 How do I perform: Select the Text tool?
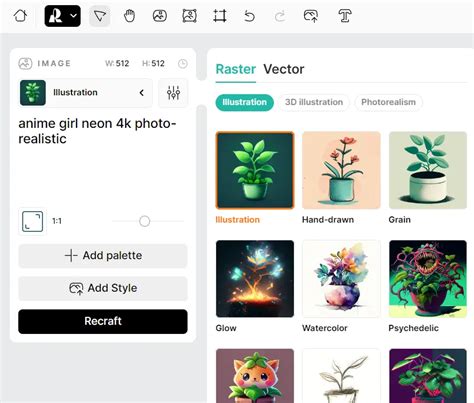(345, 16)
